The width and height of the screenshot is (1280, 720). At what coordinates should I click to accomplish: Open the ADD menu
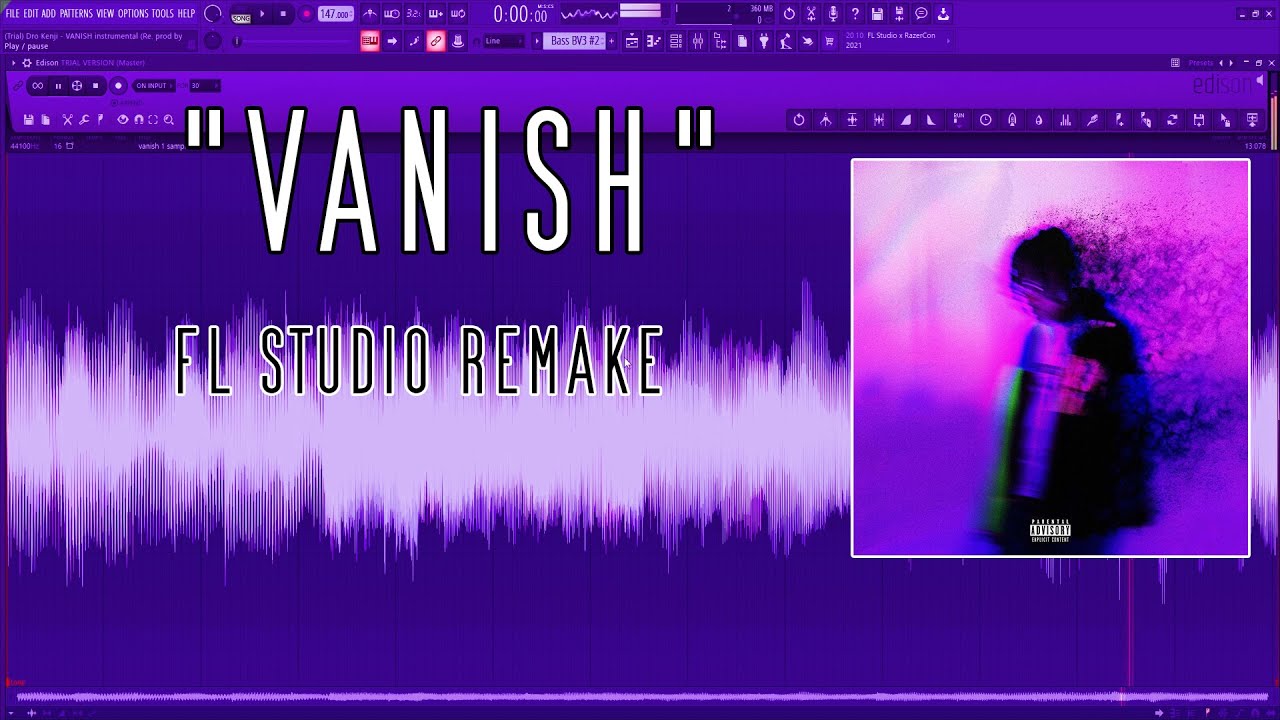tap(49, 14)
